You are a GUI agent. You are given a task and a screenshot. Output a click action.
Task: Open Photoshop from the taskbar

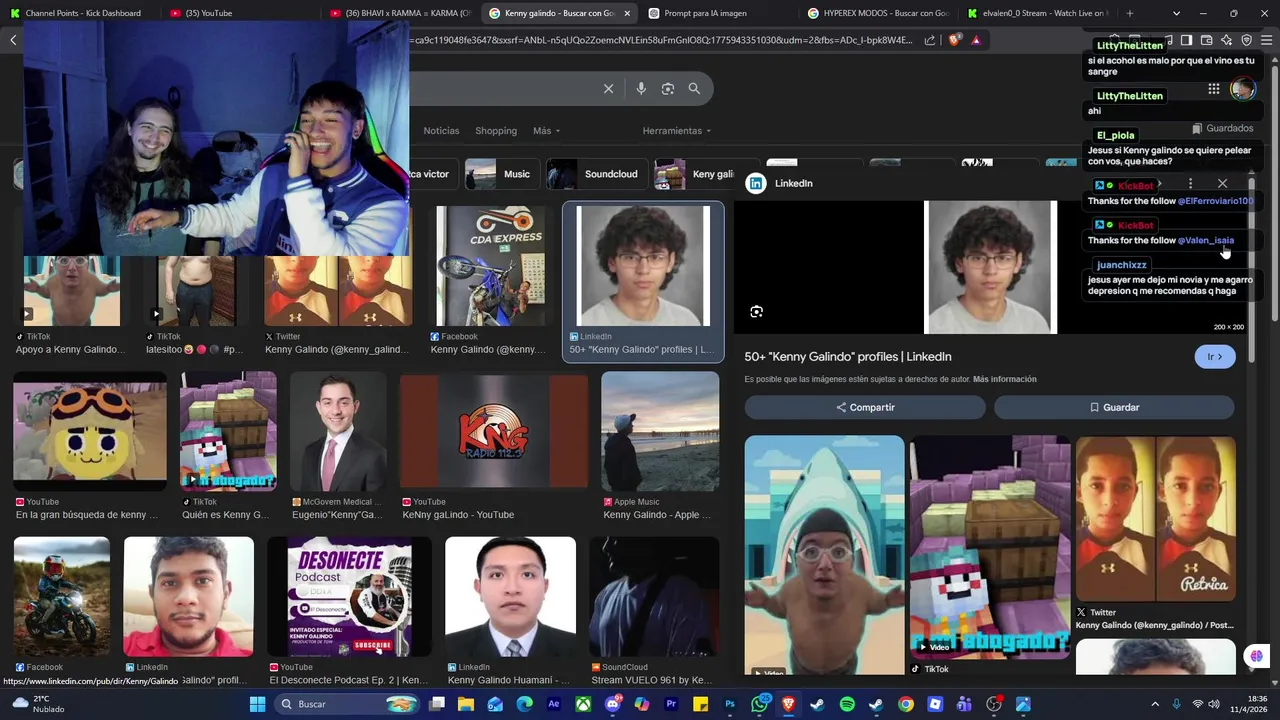pos(730,704)
